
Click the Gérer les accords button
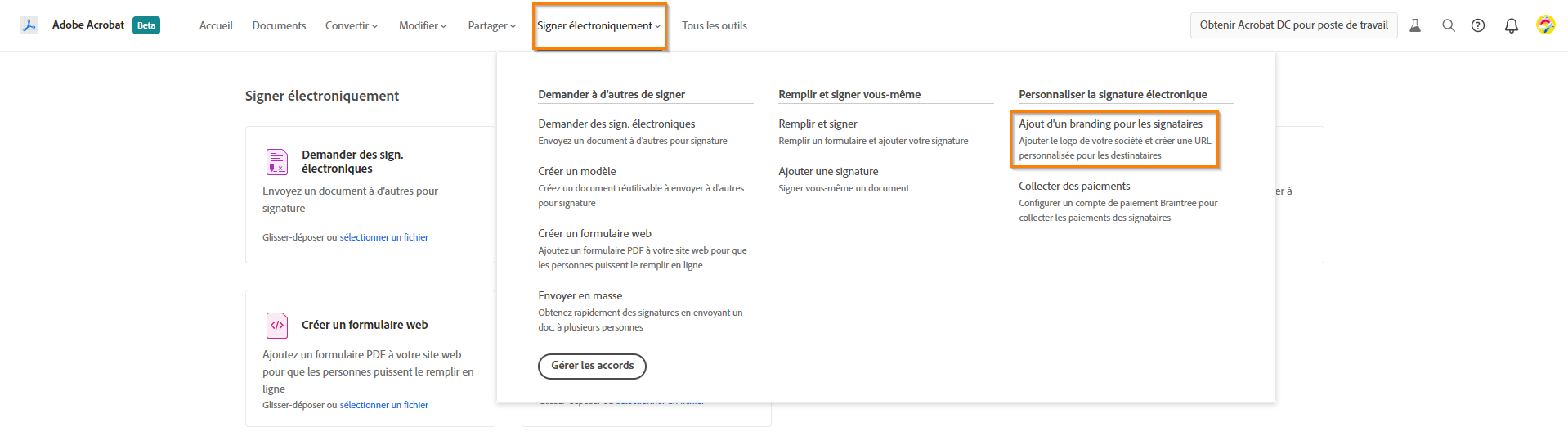tap(592, 366)
